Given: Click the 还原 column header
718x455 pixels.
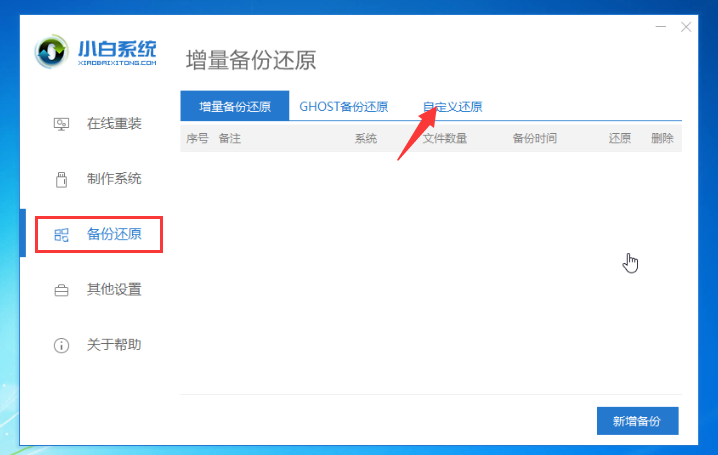Looking at the screenshot, I should pos(620,138).
